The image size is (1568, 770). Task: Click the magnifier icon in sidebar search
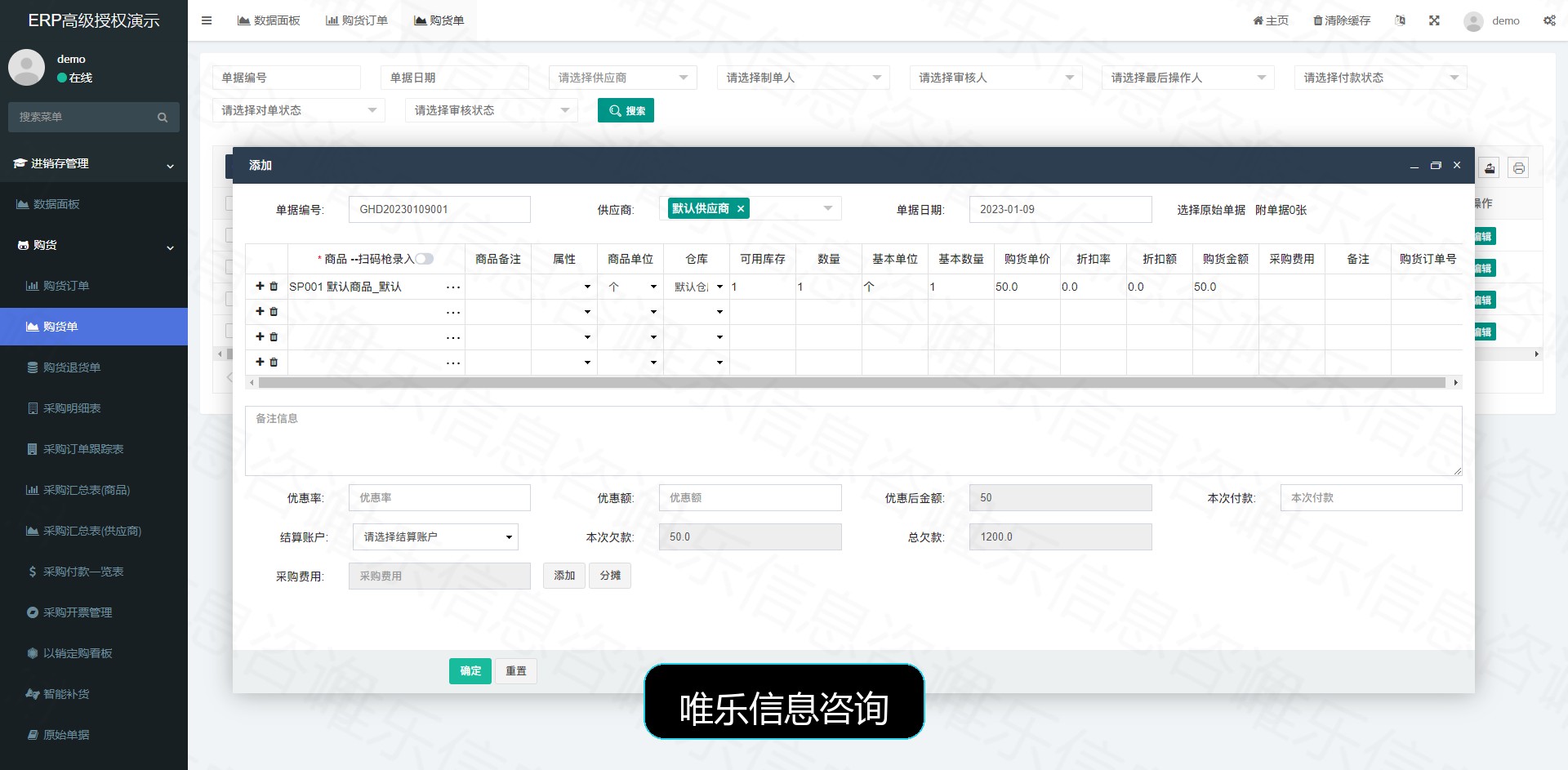coord(163,118)
